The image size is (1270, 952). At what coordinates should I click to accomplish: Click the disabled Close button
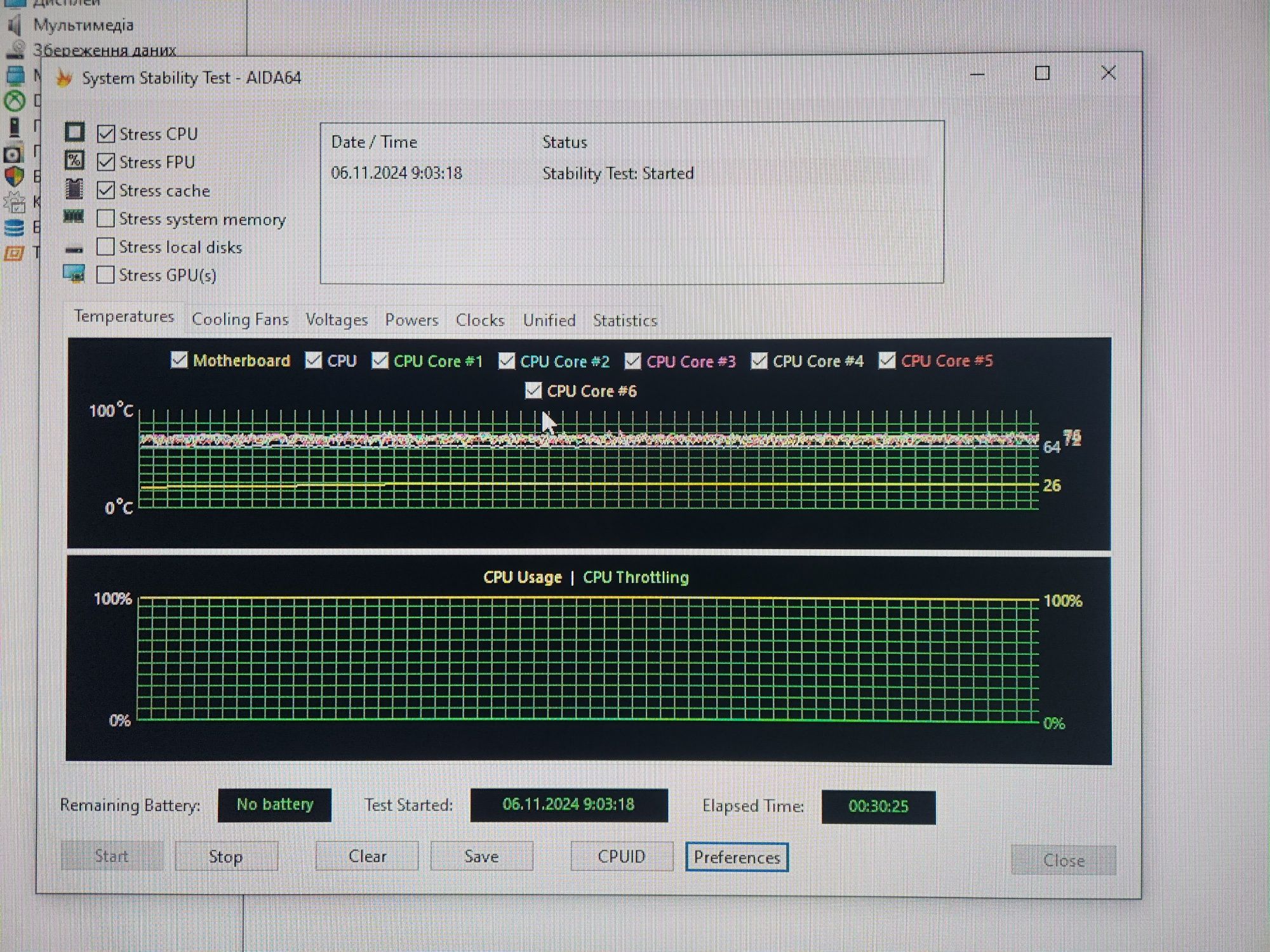(x=1064, y=861)
